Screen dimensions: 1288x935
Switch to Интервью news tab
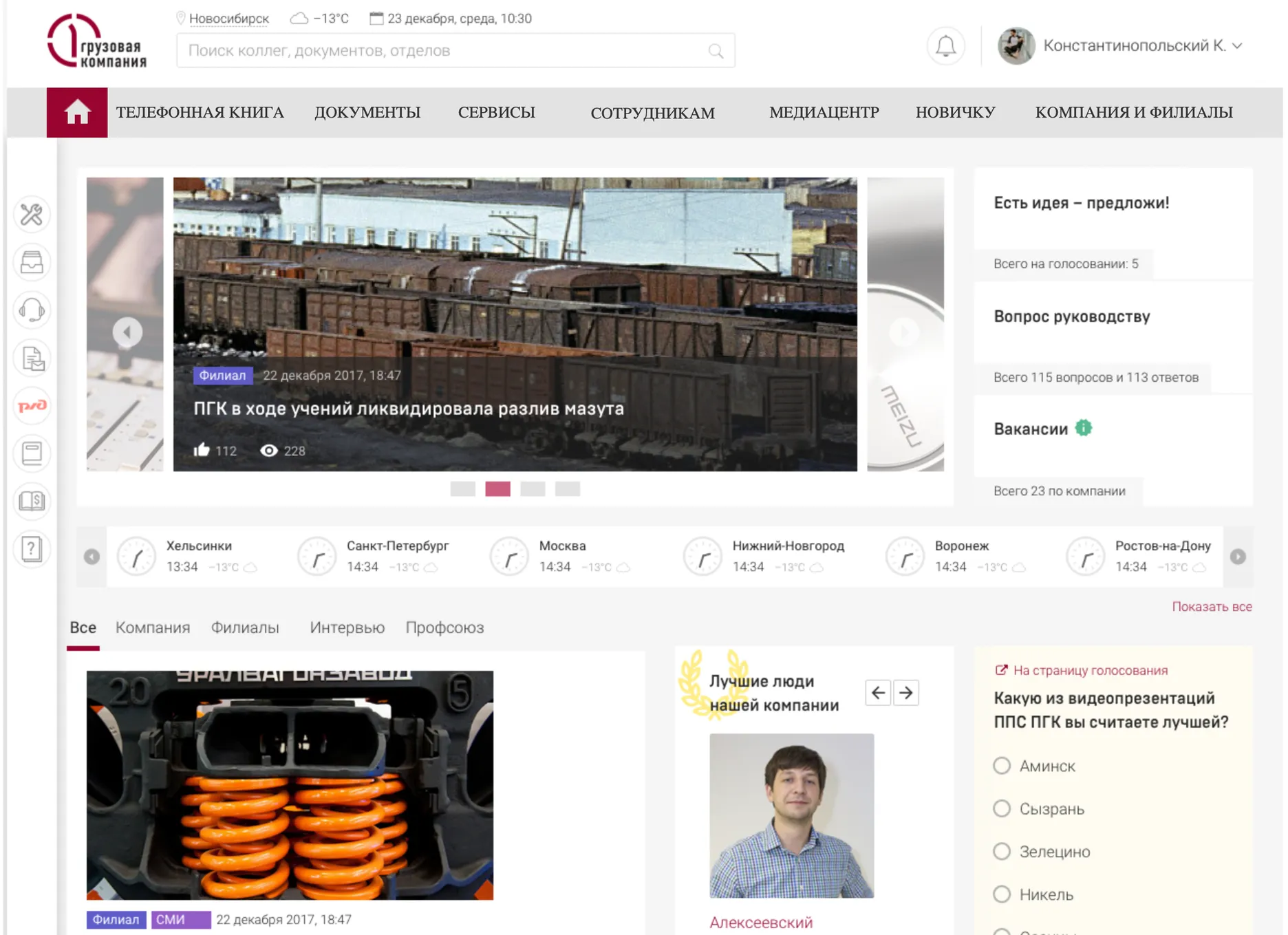347,627
